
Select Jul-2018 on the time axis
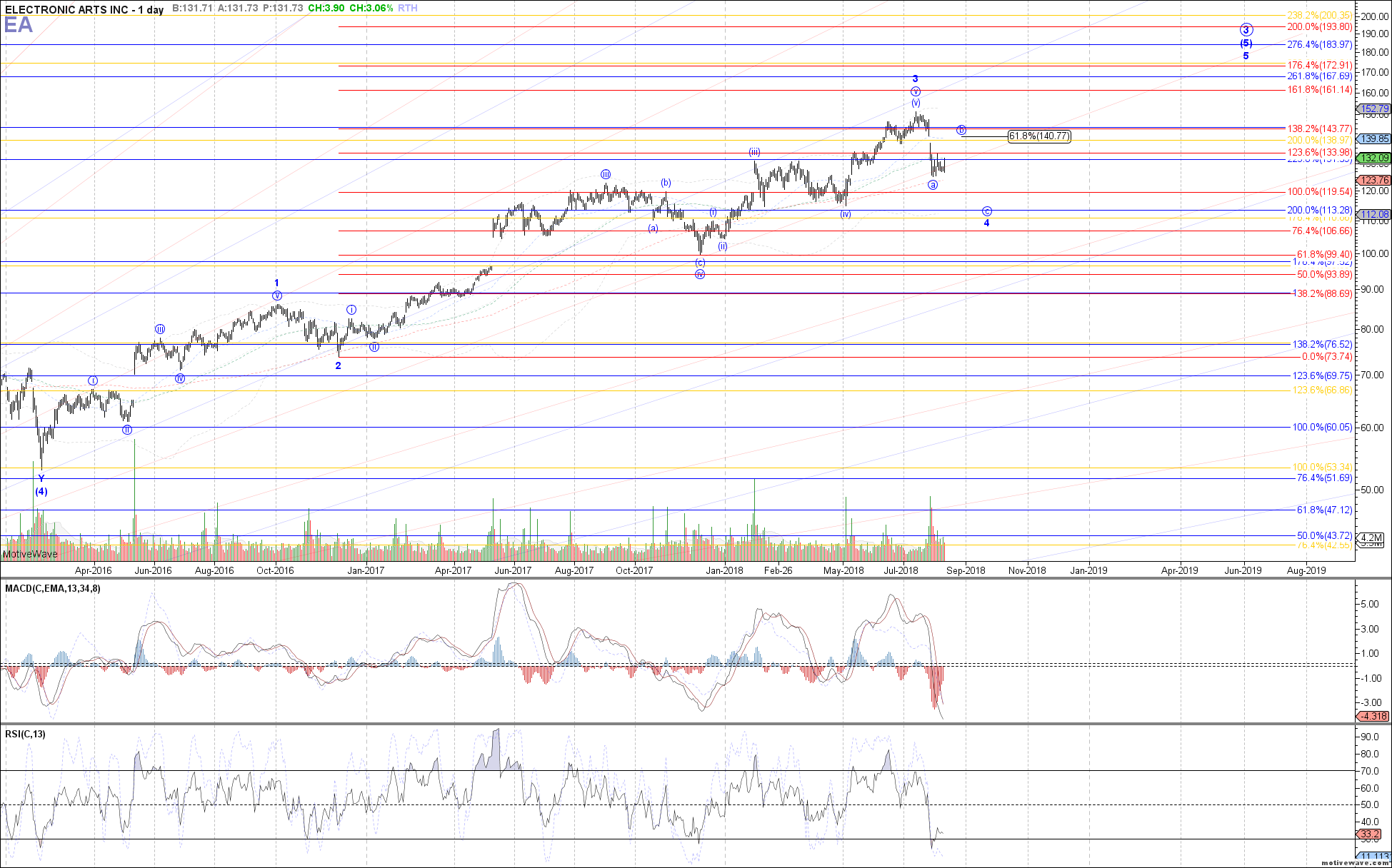(x=901, y=570)
